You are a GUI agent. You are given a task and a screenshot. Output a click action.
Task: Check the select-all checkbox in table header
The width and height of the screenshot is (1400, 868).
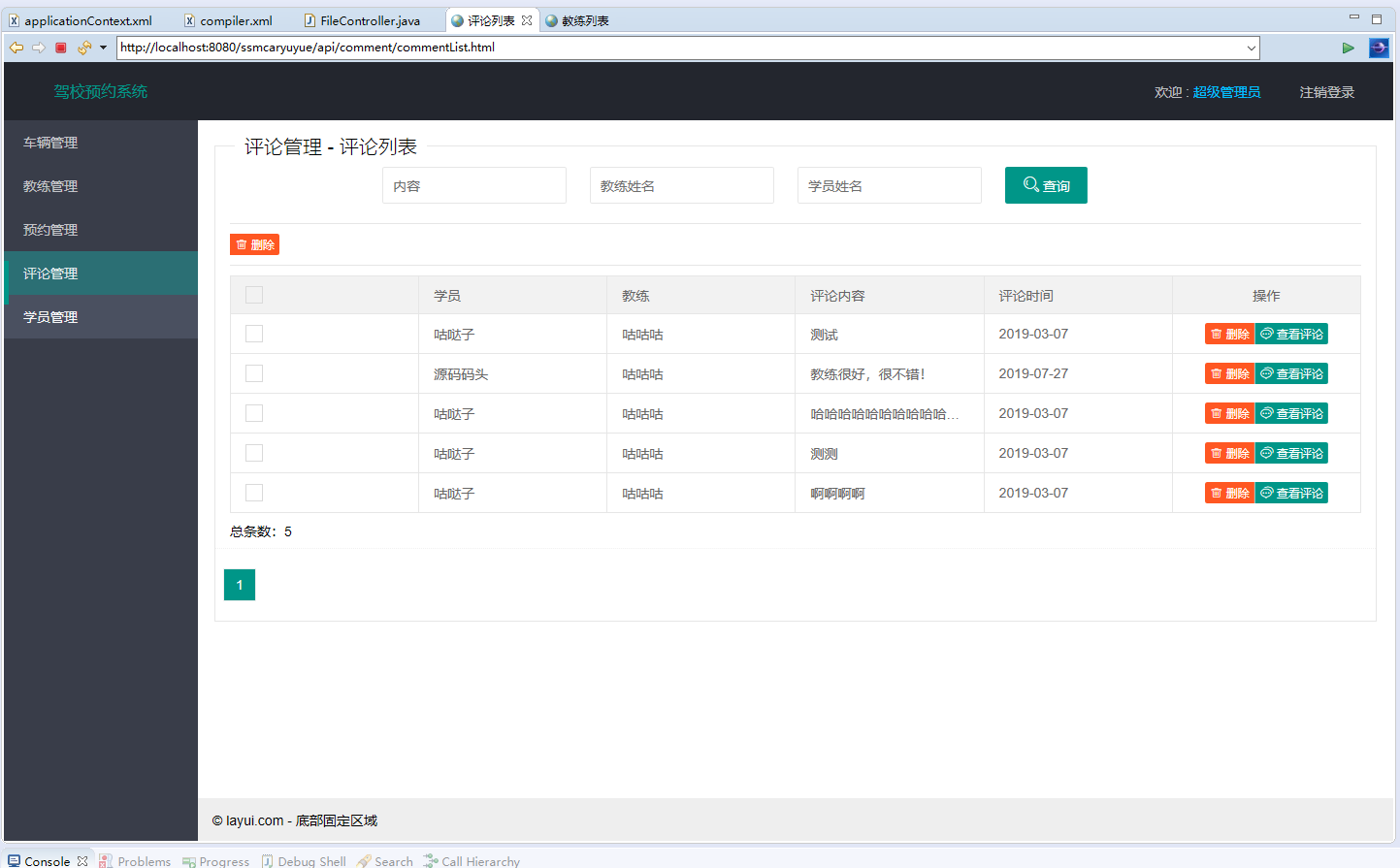253,294
